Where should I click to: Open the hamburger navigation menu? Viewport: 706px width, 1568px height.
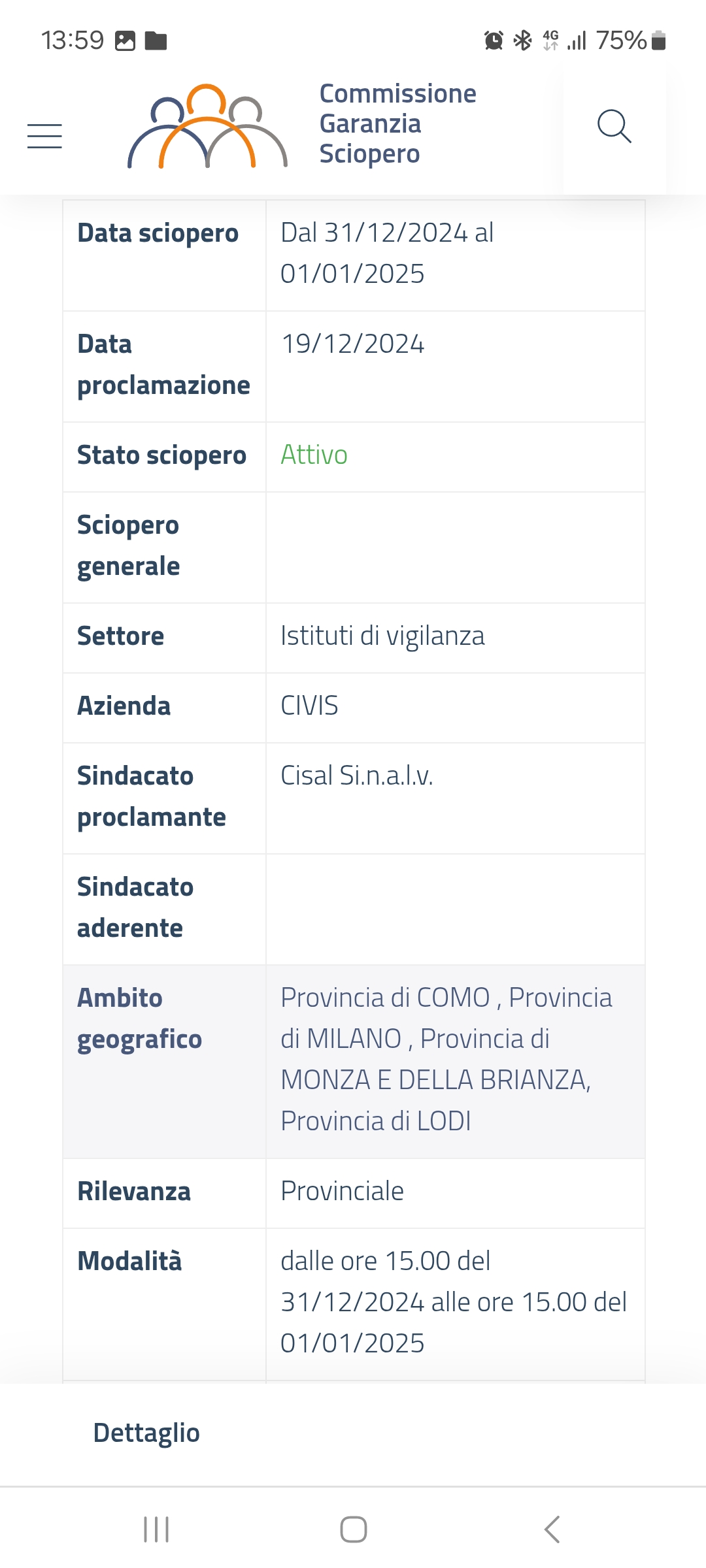point(44,136)
